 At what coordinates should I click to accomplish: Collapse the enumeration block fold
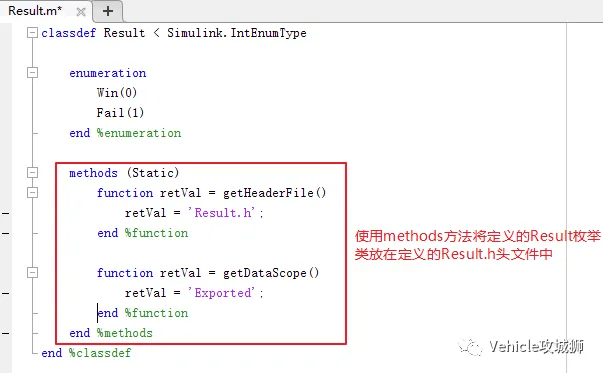pyautogui.click(x=33, y=73)
